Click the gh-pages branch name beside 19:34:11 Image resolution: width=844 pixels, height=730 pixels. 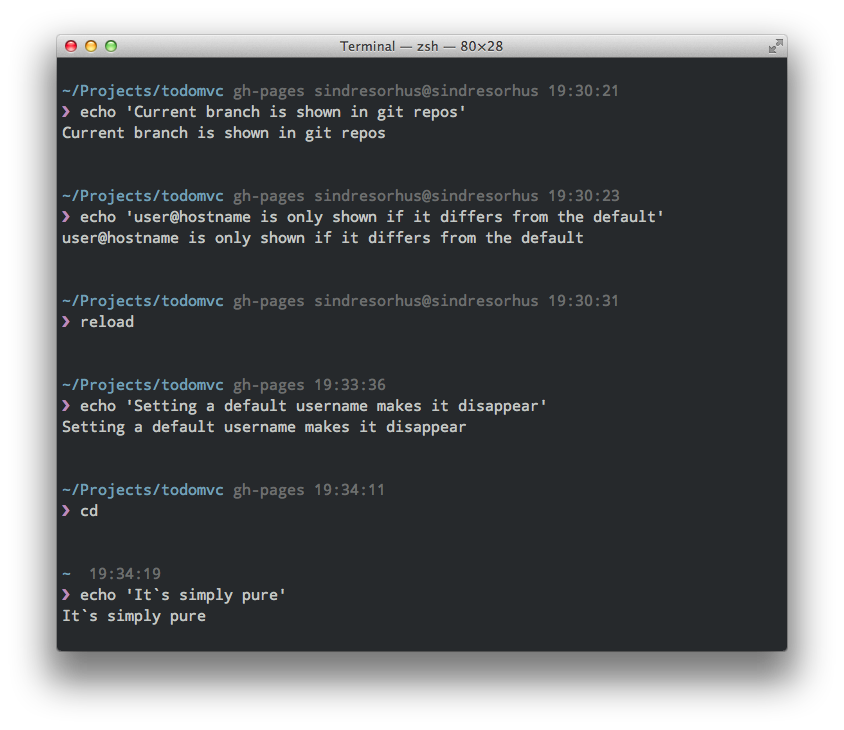click(x=269, y=490)
